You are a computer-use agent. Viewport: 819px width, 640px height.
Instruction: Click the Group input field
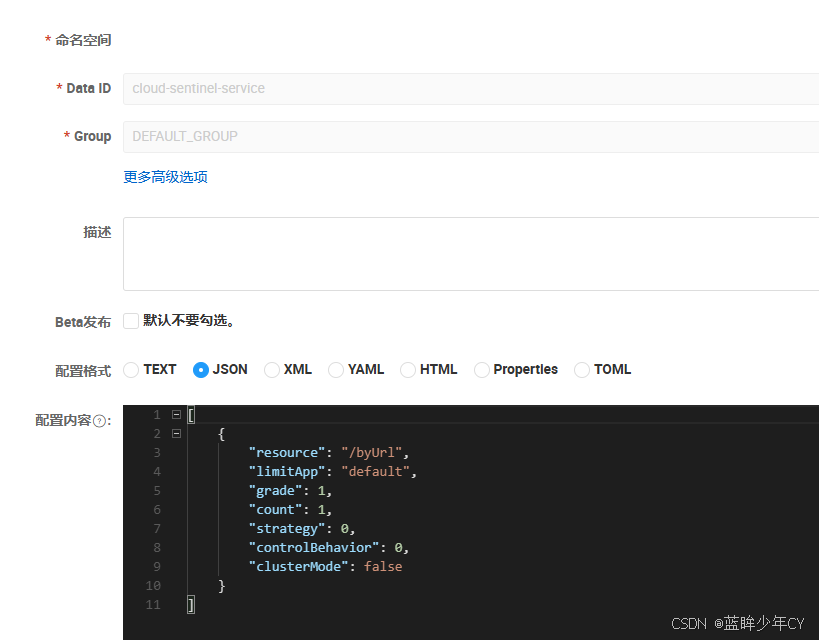click(x=471, y=137)
